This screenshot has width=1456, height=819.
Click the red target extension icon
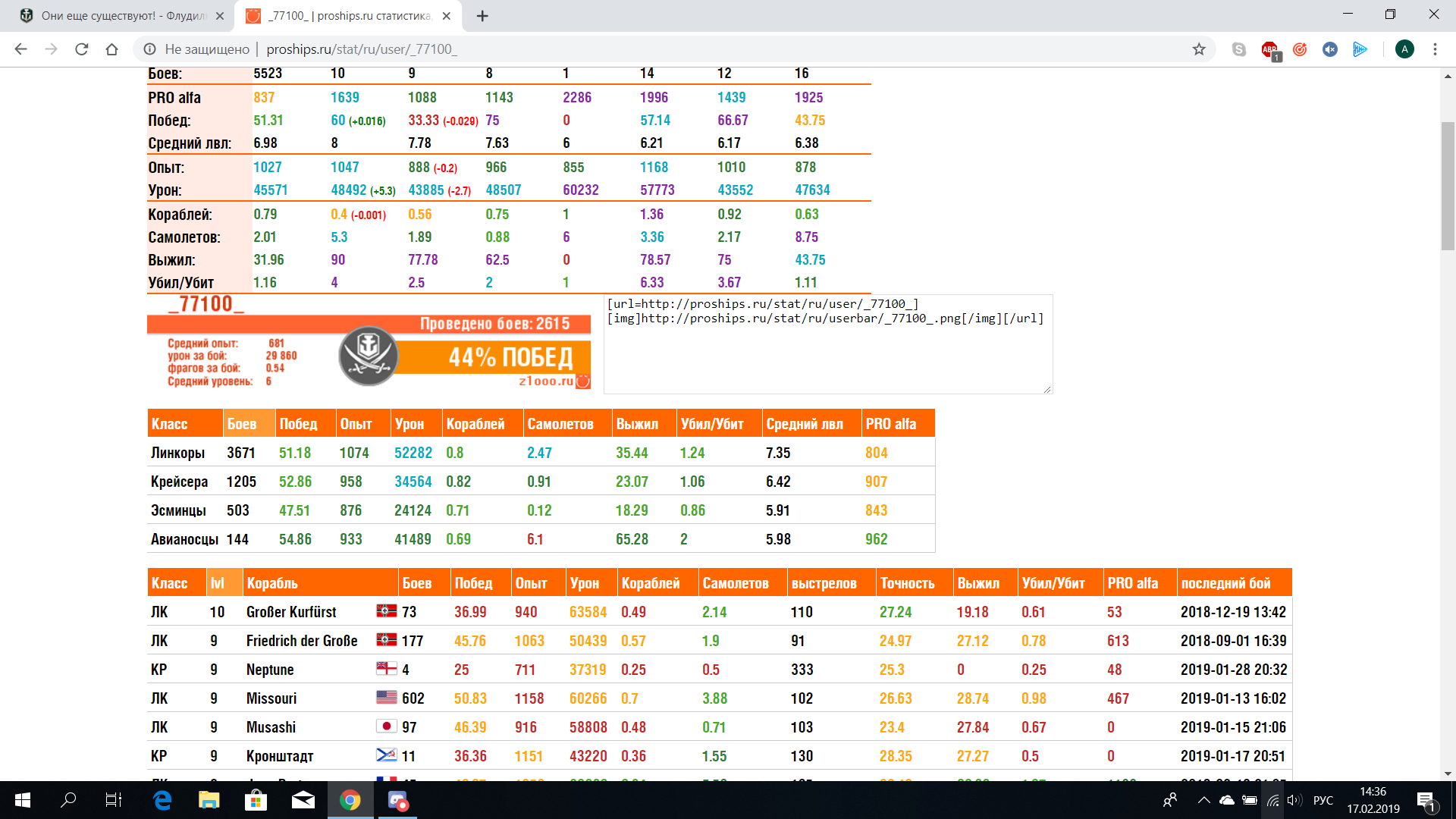[1300, 49]
